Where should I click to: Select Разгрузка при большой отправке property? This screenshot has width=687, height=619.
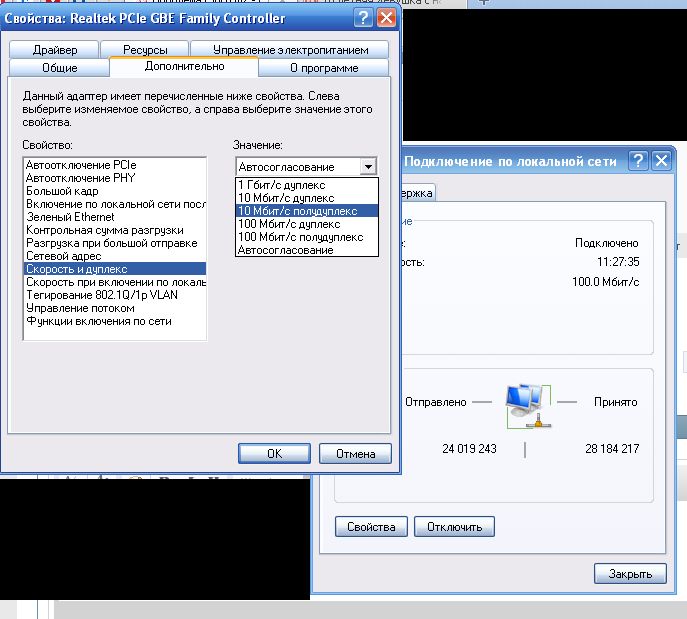[x=115, y=243]
